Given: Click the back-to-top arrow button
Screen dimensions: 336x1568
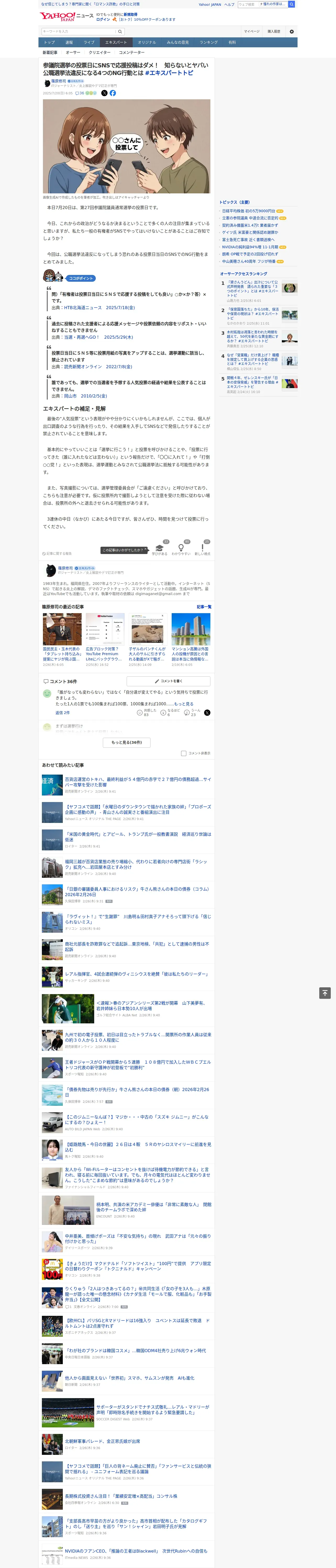Looking at the screenshot, I should tap(325, 993).
